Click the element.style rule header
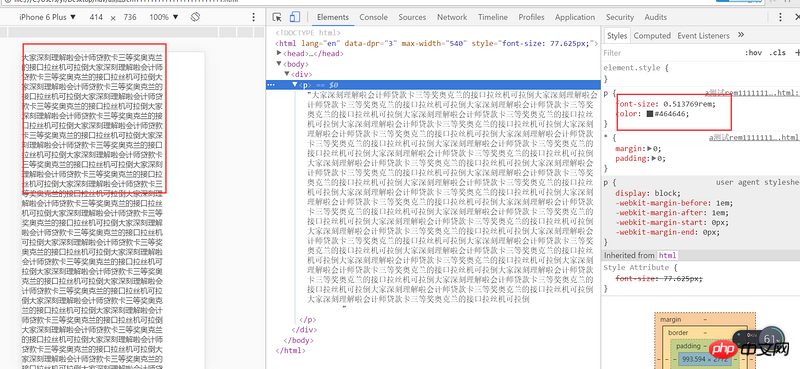Viewport: 800px width, 369px height. coord(635,68)
